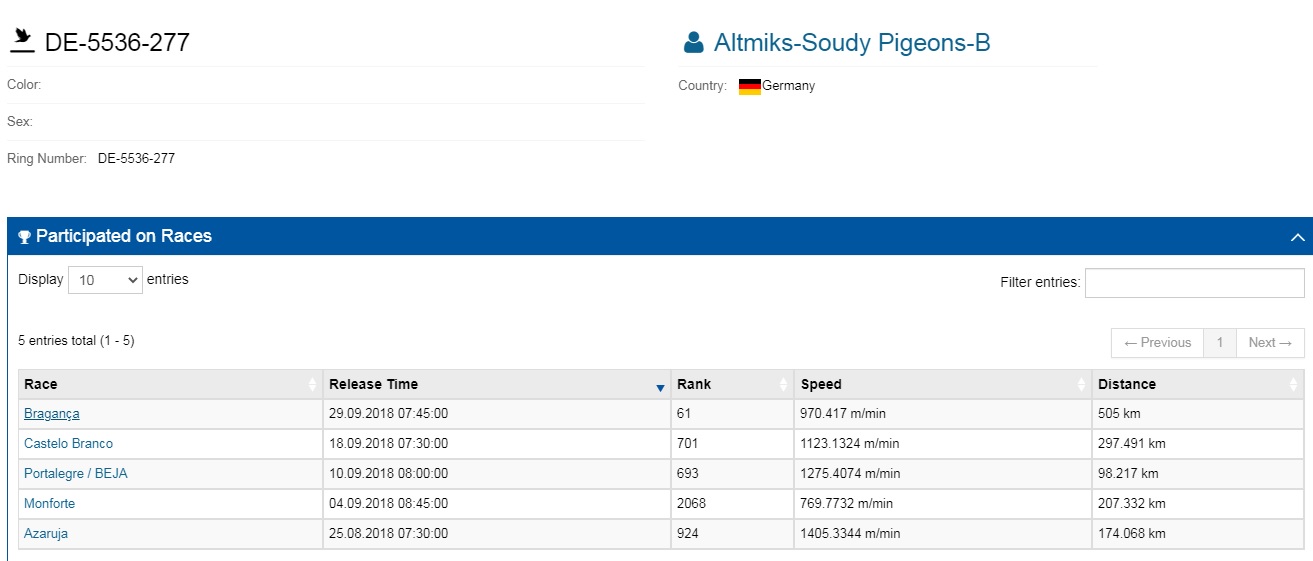
Task: Sort by Release Time column arrow
Action: coord(660,386)
